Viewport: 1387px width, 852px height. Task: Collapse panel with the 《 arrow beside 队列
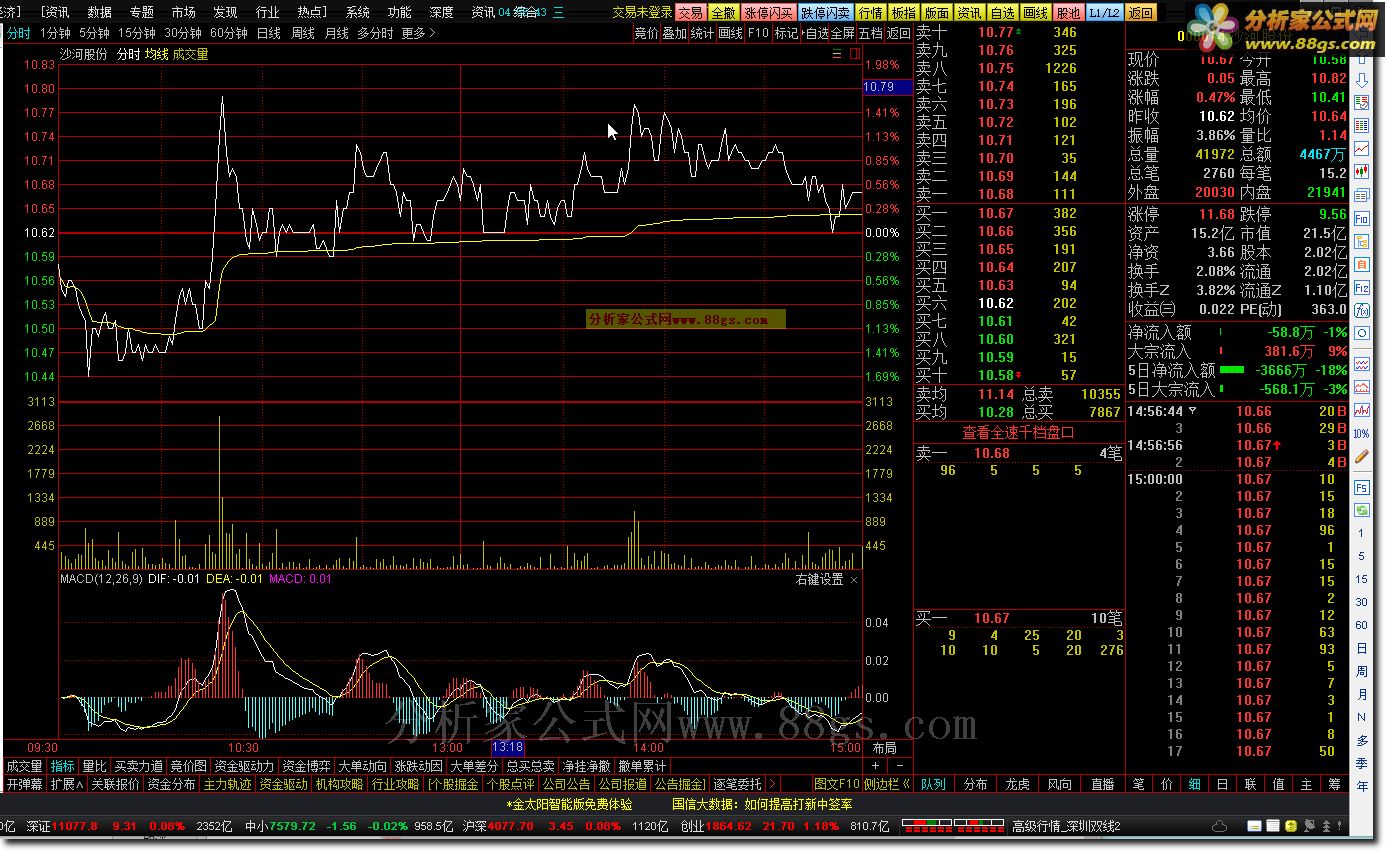(x=906, y=784)
